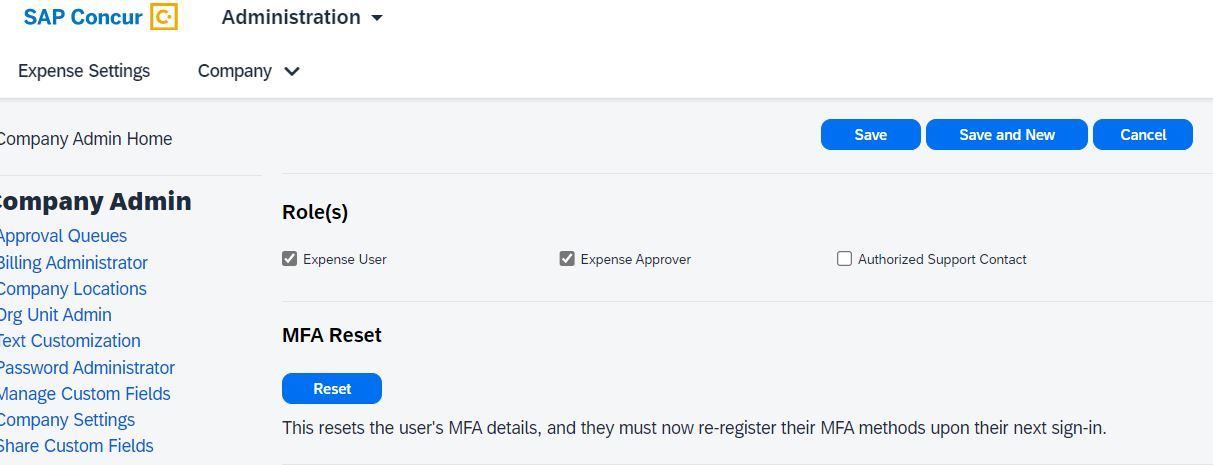Screen dimensions: 1213x465
Task: Uncheck the Expense User role
Action: 290,259
